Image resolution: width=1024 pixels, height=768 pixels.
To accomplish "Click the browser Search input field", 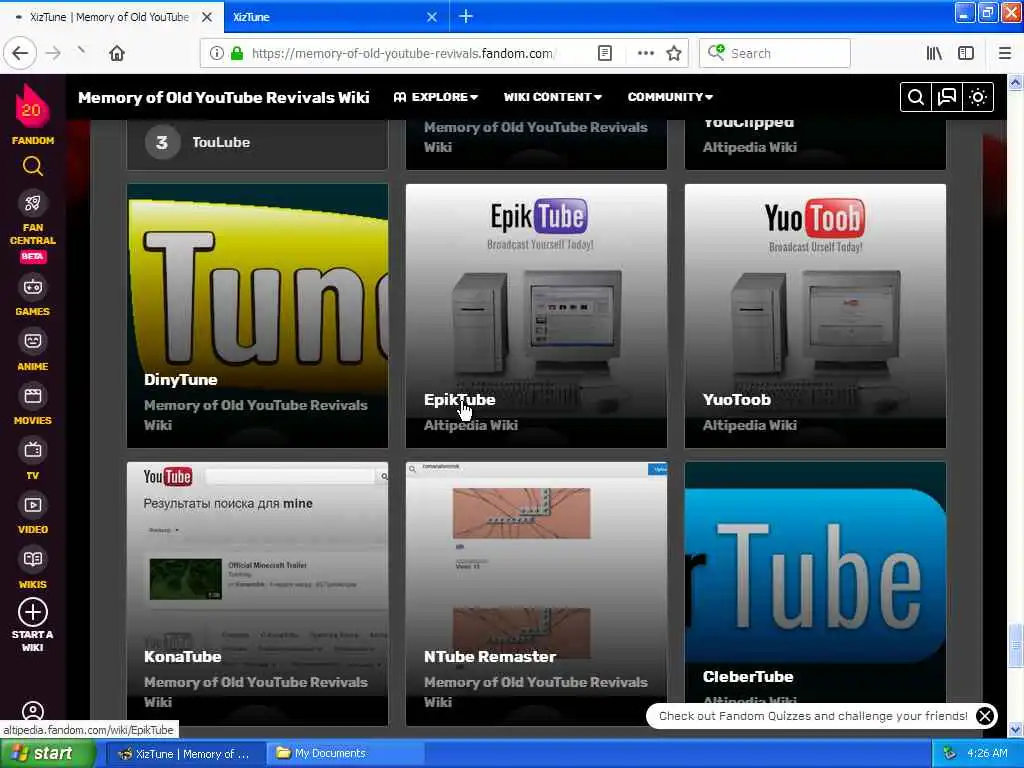I will pos(775,53).
